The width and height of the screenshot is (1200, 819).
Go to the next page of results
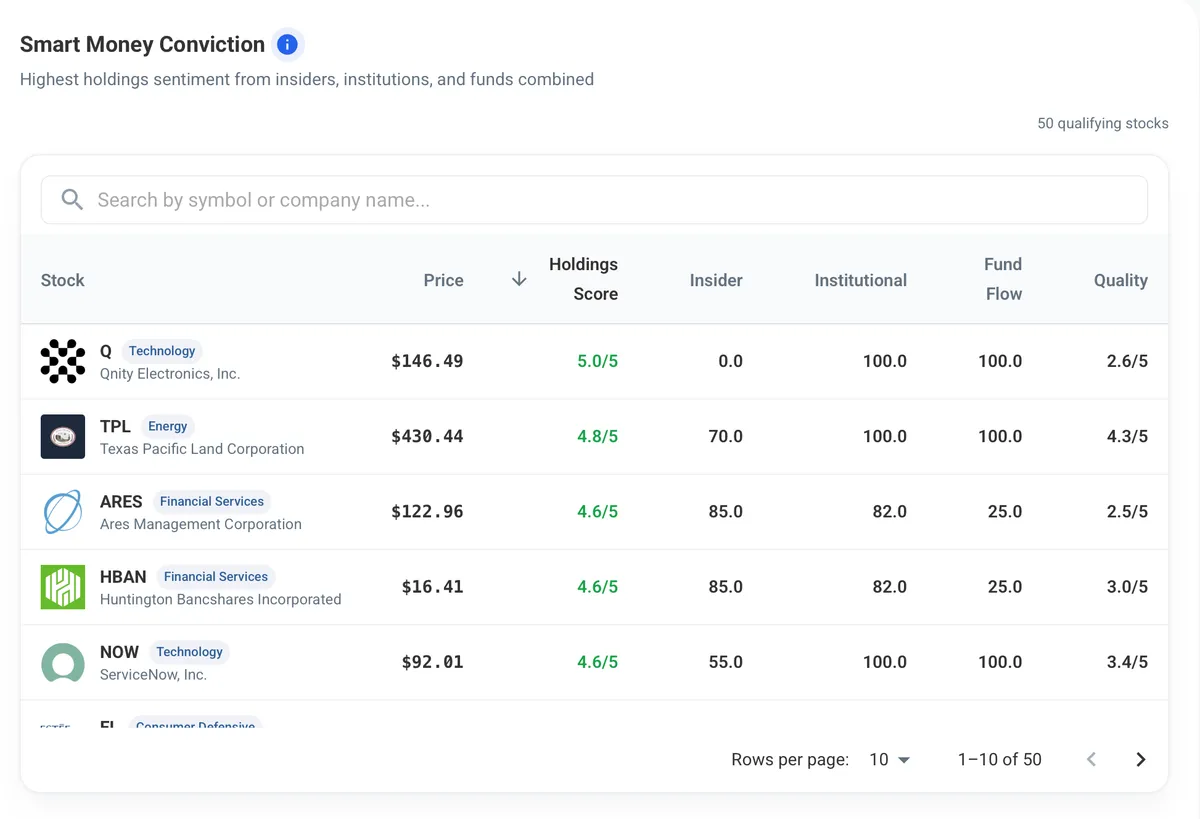coord(1140,759)
